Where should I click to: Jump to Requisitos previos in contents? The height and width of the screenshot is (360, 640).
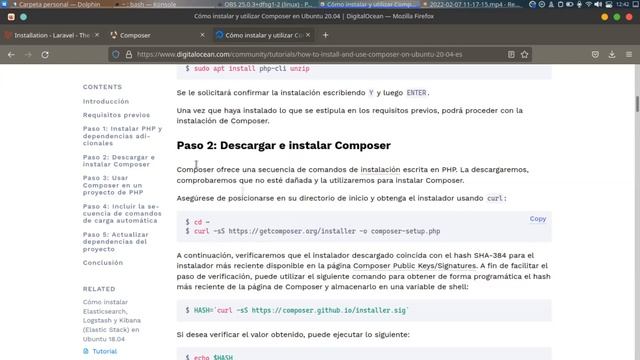click(x=116, y=115)
